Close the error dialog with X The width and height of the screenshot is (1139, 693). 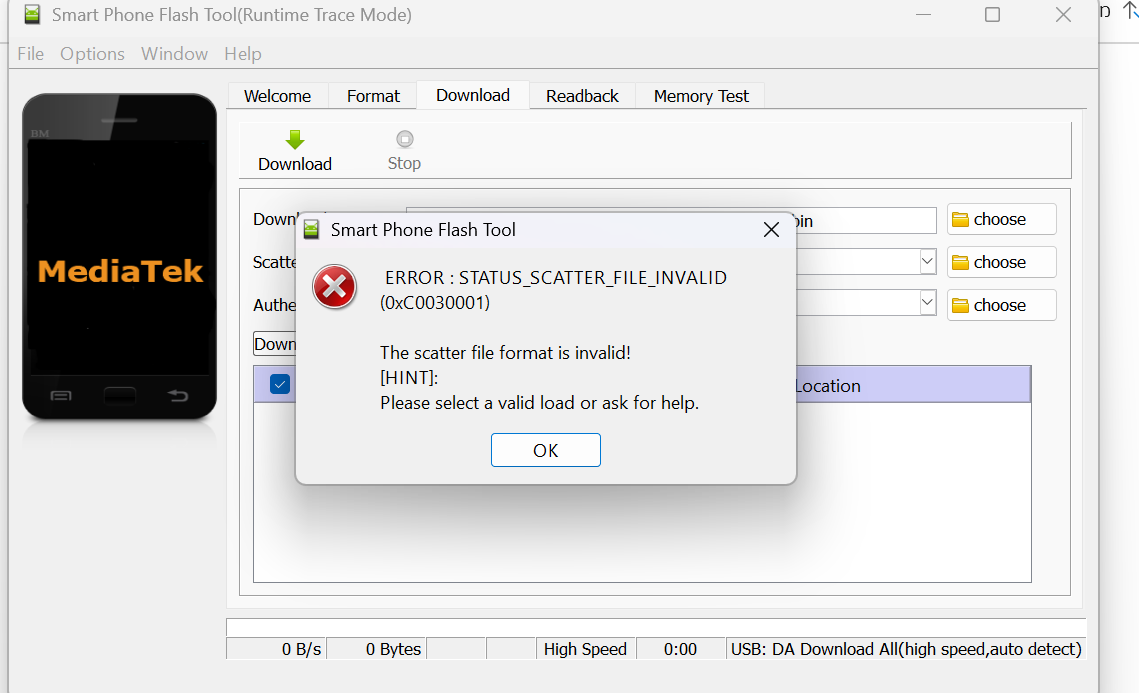click(771, 230)
